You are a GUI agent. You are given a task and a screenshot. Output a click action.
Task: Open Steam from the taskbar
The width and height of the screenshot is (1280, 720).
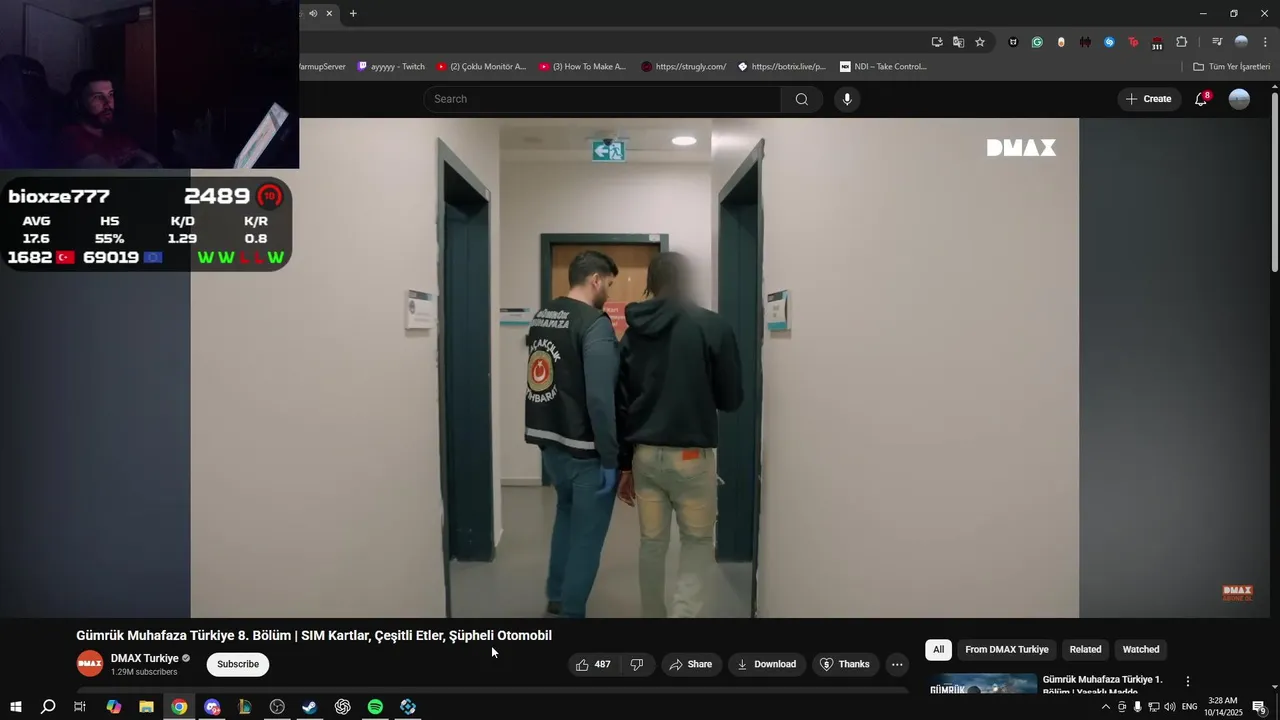[310, 707]
